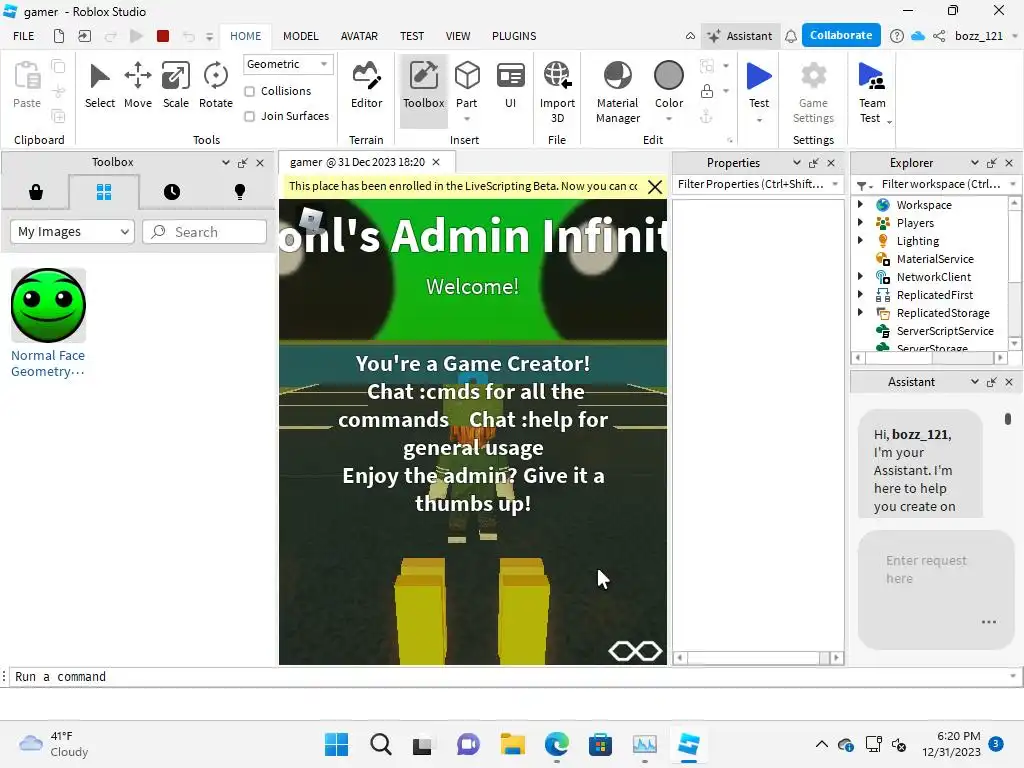Open Microsoft Edge from the taskbar
This screenshot has width=1024, height=768.
556,744
